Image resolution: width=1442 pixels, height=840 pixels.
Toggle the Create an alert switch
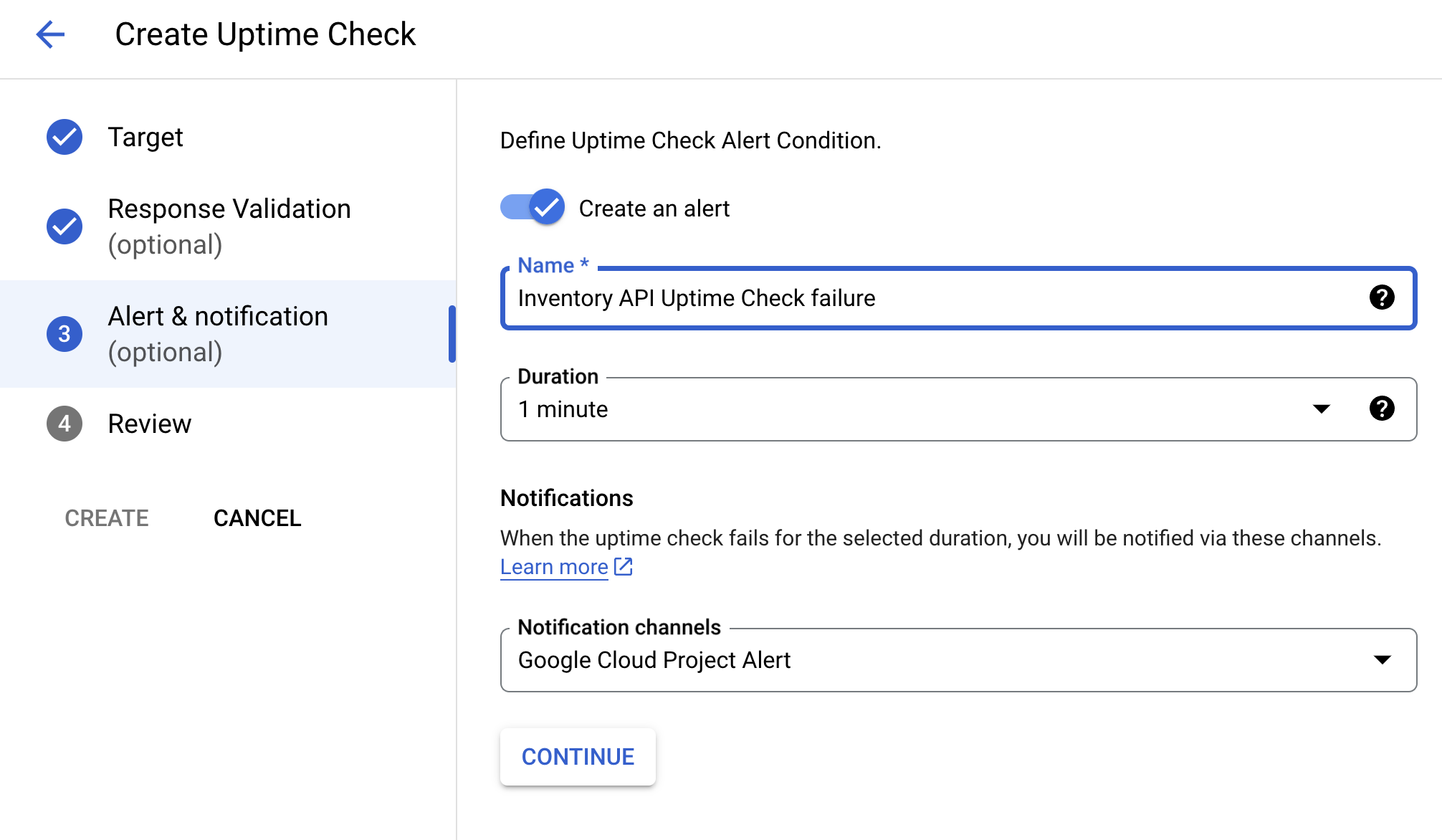(533, 208)
